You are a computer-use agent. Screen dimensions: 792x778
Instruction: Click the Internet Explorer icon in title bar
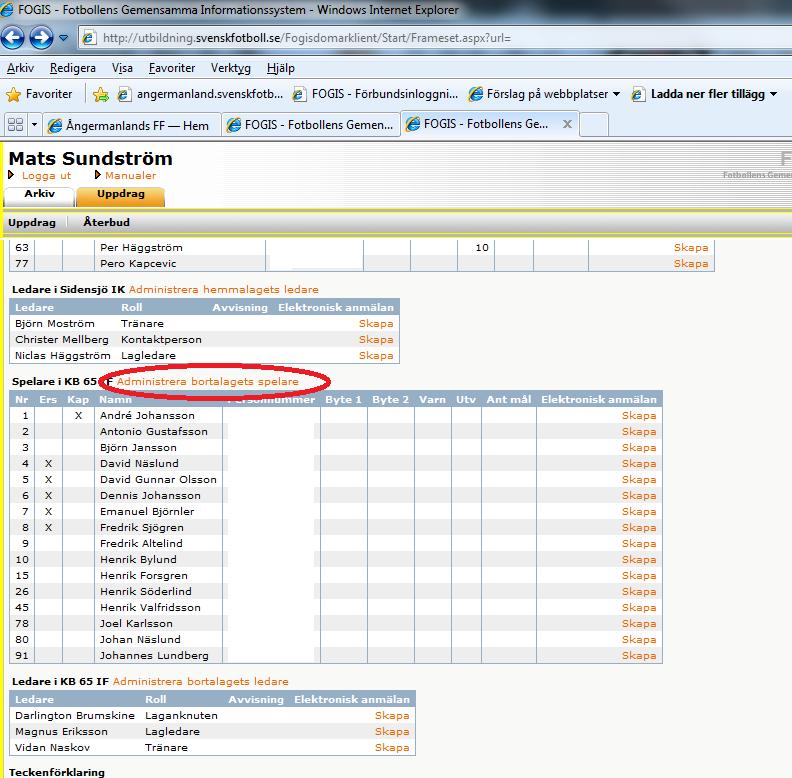(7, 9)
